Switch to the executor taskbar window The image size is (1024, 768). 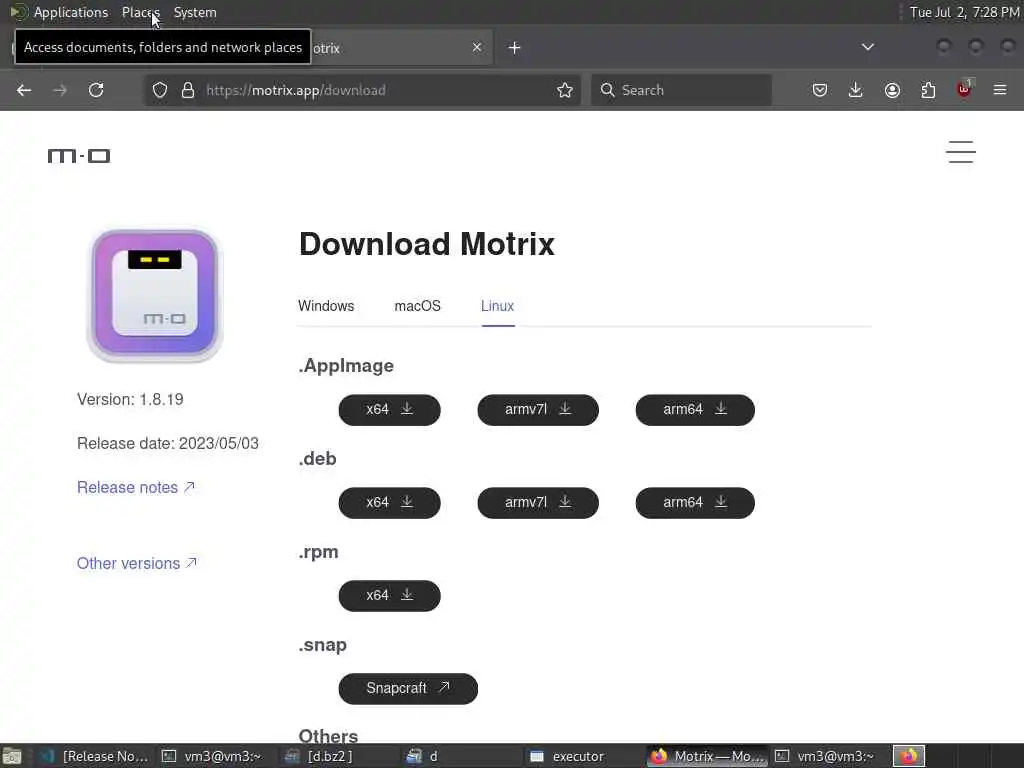click(x=584, y=756)
